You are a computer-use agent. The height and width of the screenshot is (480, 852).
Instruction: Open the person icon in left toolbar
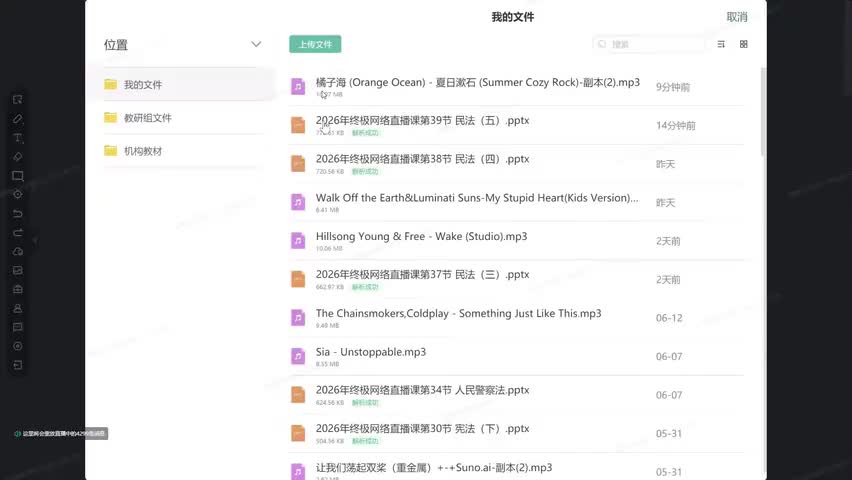point(17,308)
